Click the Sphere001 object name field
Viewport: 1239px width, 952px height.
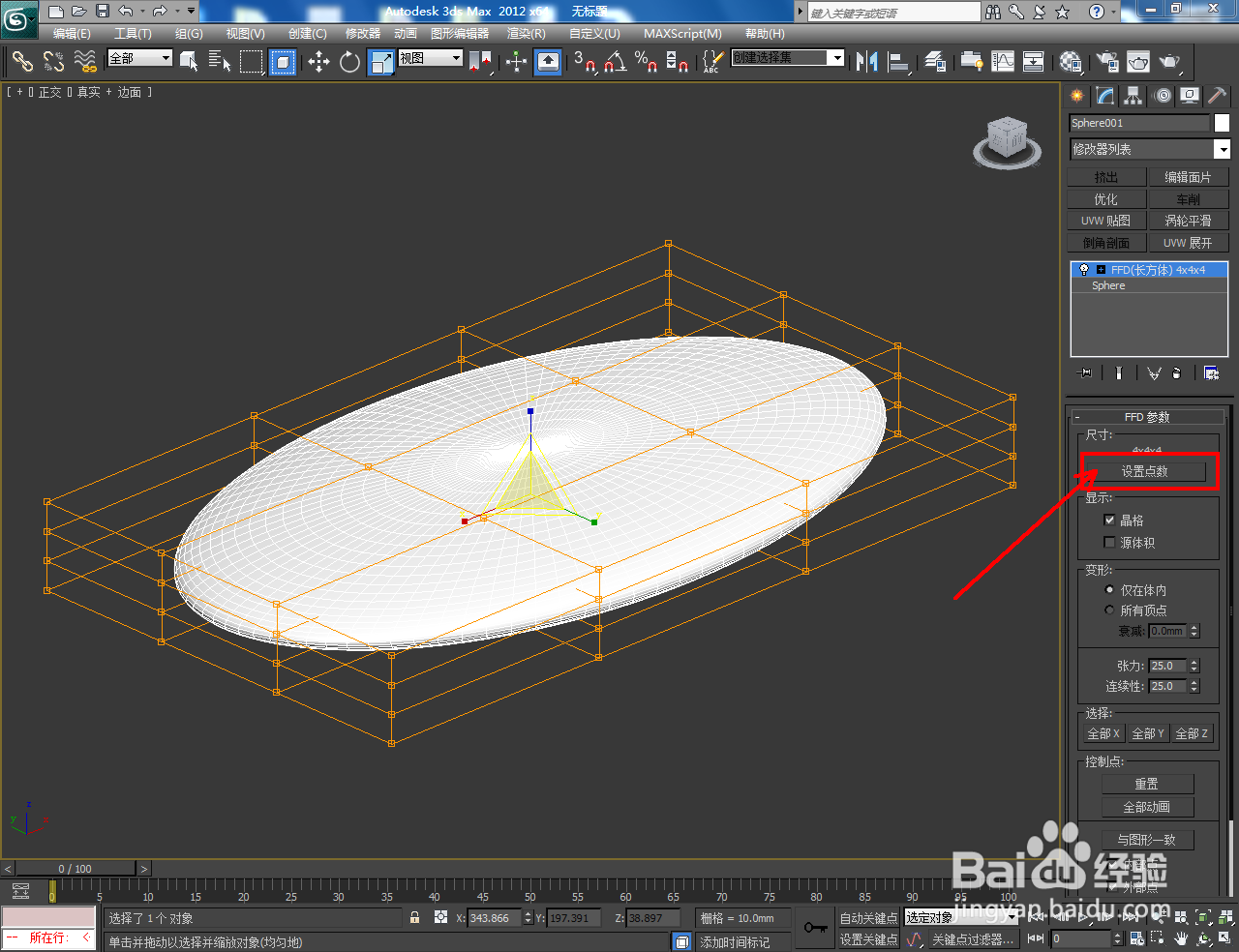(x=1139, y=123)
